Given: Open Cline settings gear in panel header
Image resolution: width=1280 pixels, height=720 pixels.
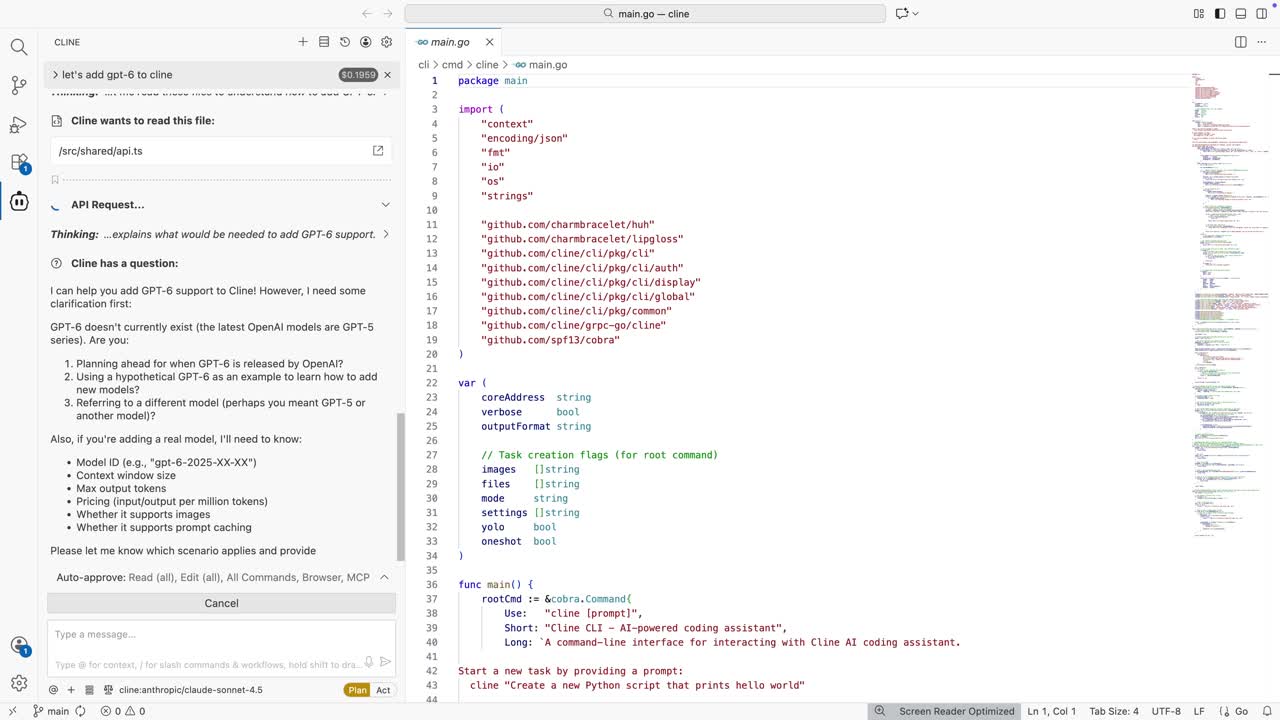Looking at the screenshot, I should 387,42.
